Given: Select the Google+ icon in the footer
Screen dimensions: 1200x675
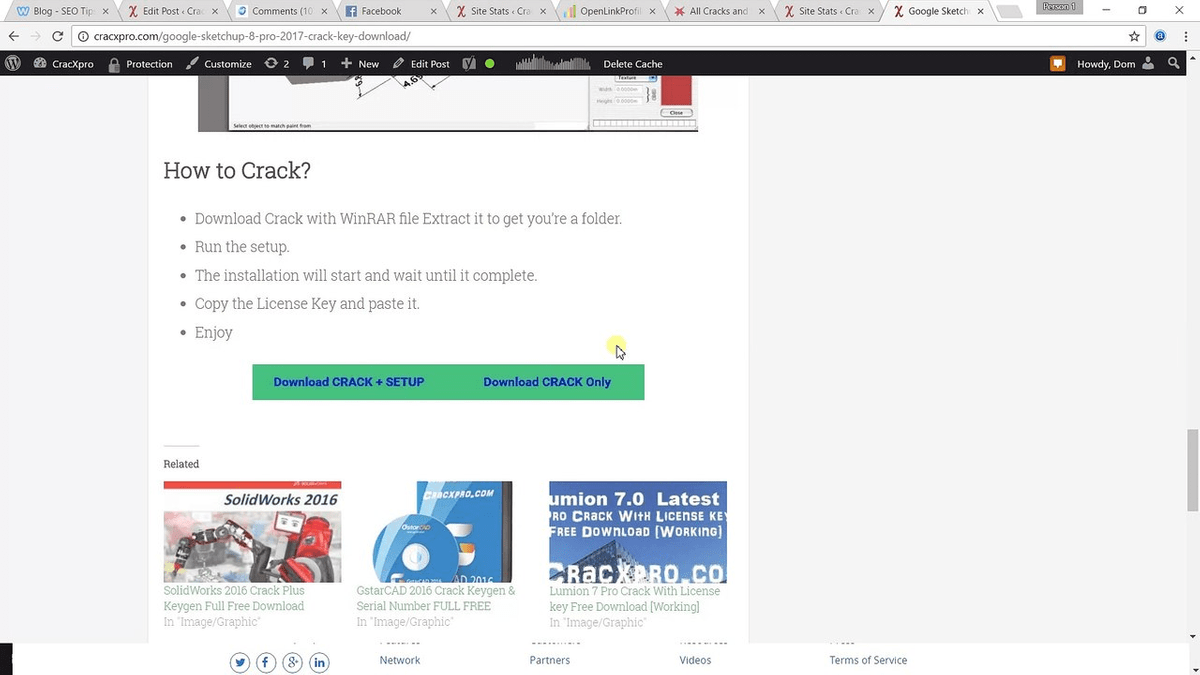Looking at the screenshot, I should point(292,662).
